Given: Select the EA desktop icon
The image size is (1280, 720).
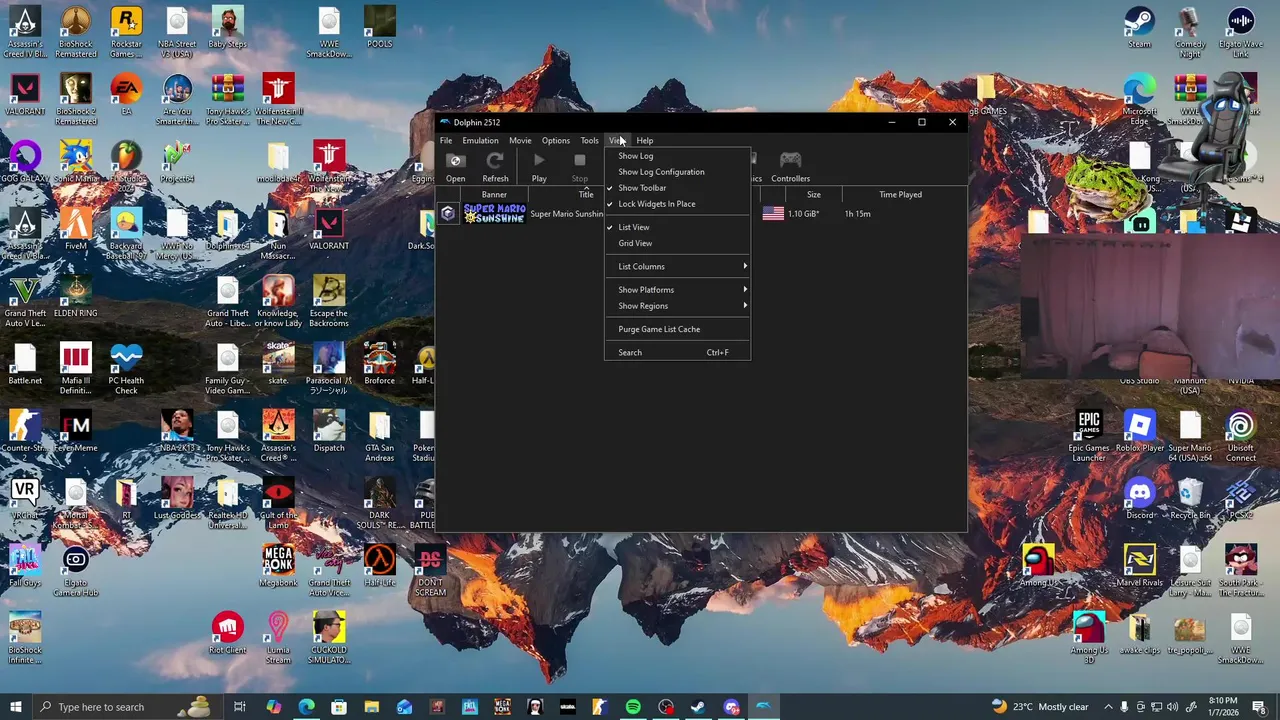Looking at the screenshot, I should coord(126,95).
